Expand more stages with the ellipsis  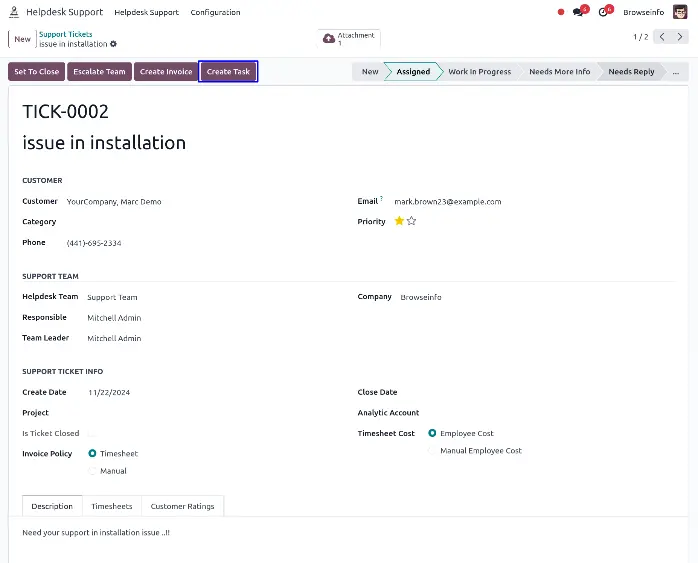pos(676,72)
